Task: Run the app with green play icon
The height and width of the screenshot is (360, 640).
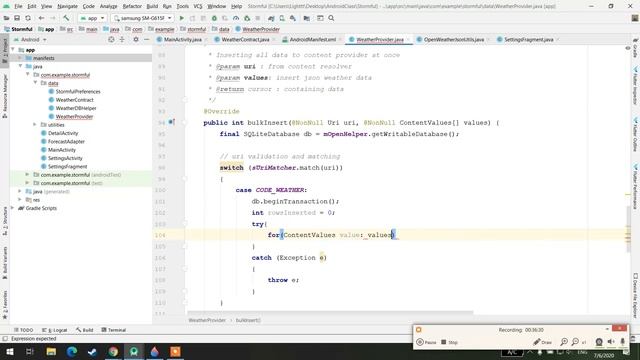Action: point(182,18)
